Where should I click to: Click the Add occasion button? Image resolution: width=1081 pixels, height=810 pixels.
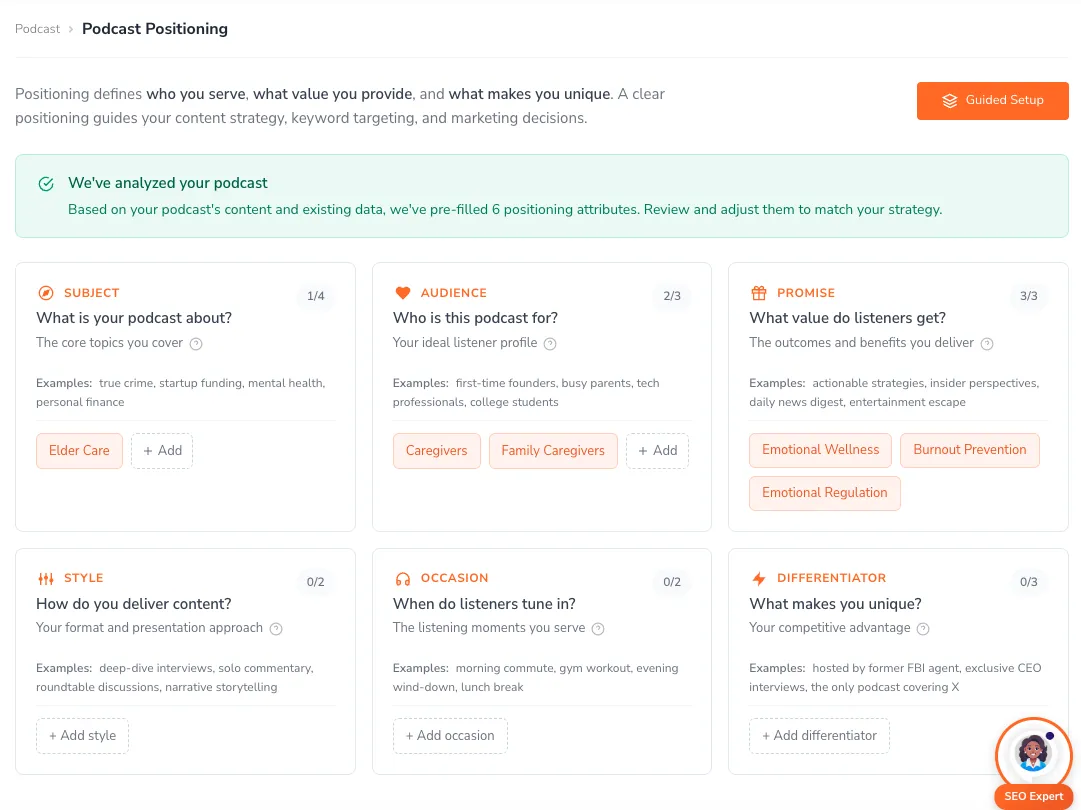point(450,735)
